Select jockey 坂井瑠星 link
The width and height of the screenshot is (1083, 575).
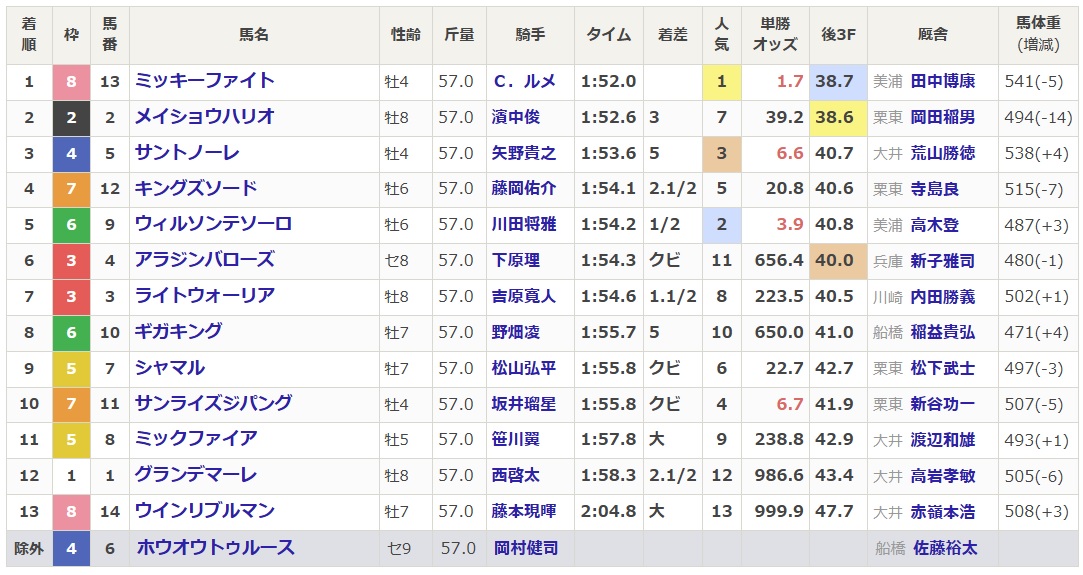pos(523,404)
